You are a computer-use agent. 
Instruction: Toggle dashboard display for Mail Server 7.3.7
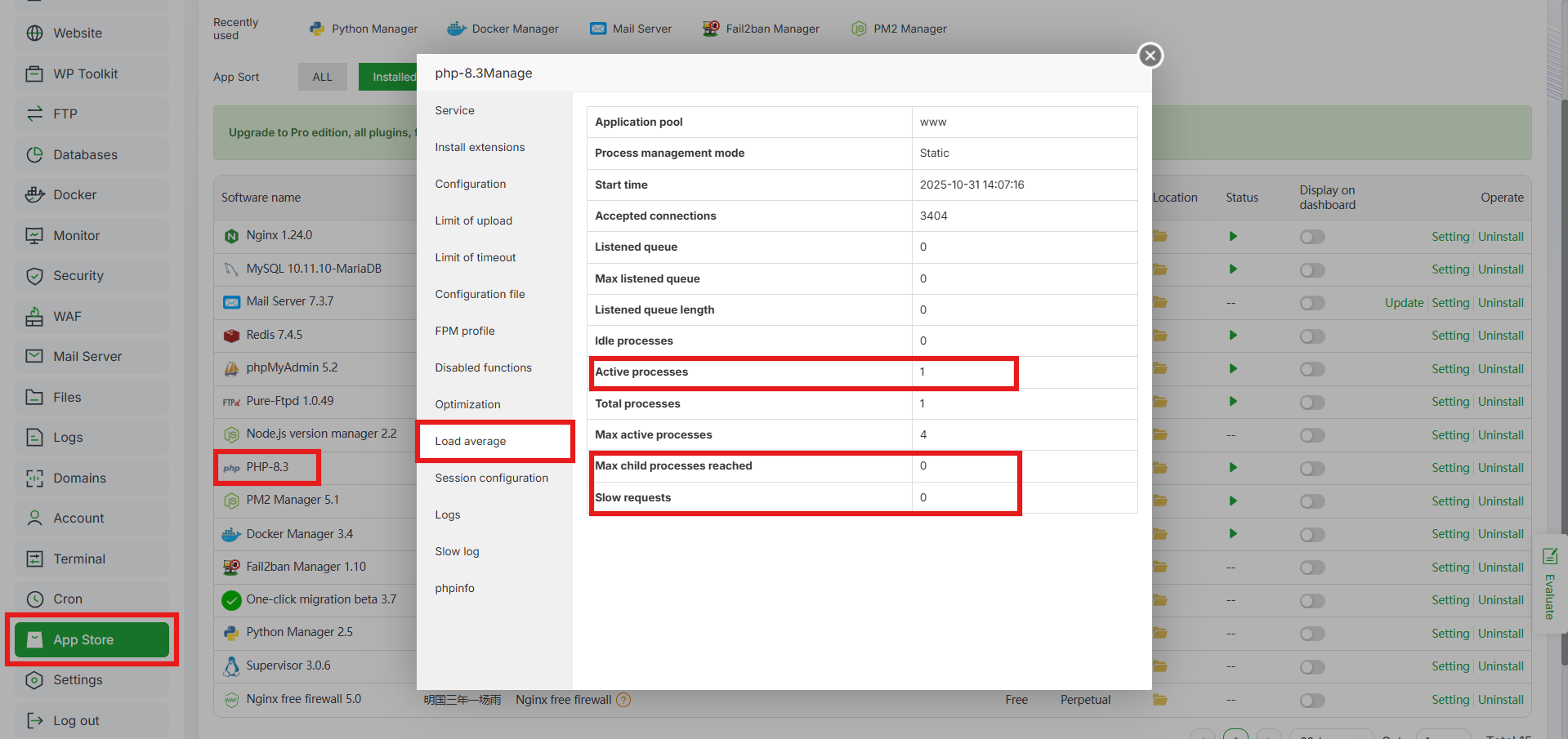(1312, 303)
